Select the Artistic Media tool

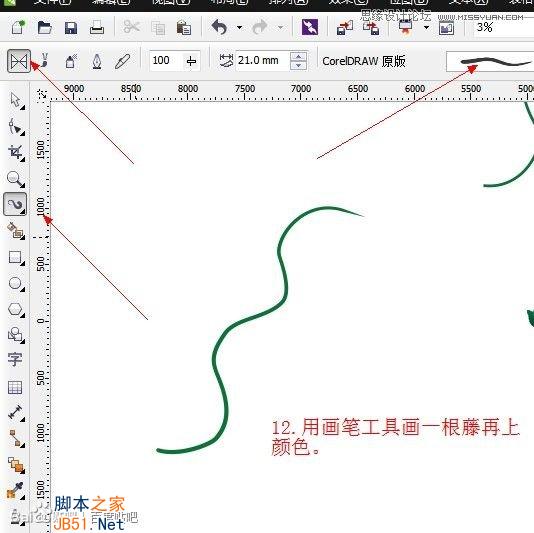[15, 204]
